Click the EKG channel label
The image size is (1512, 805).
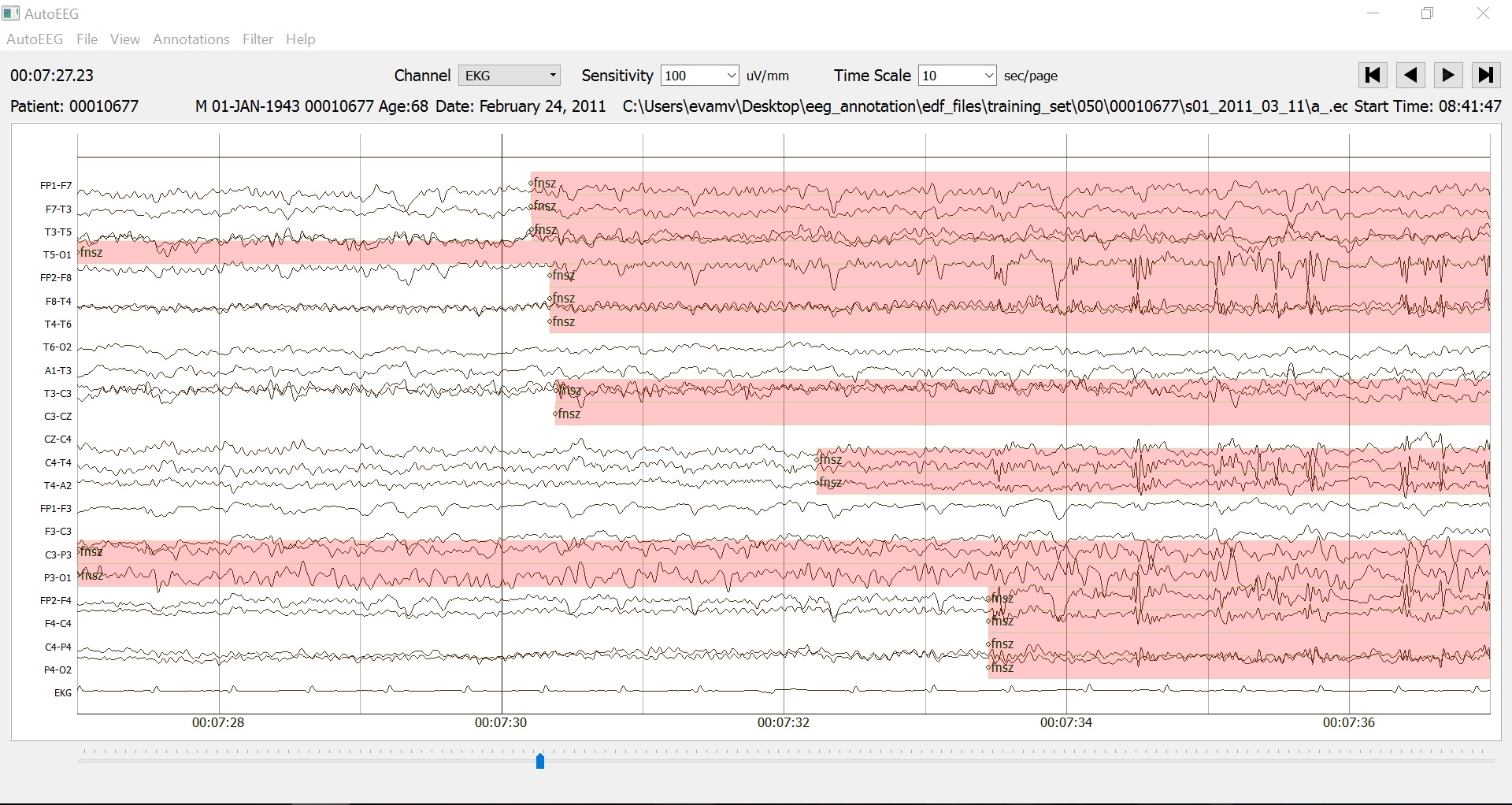63,693
